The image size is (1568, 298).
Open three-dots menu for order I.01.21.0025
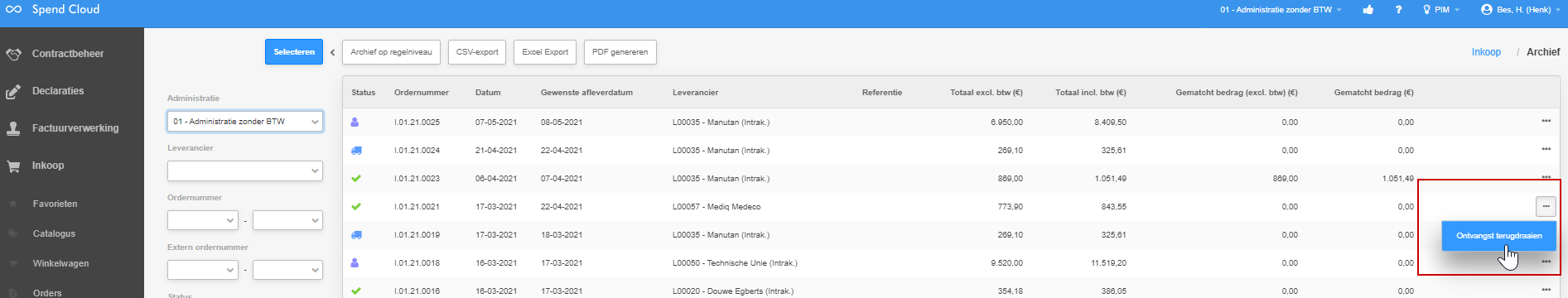(1546, 122)
